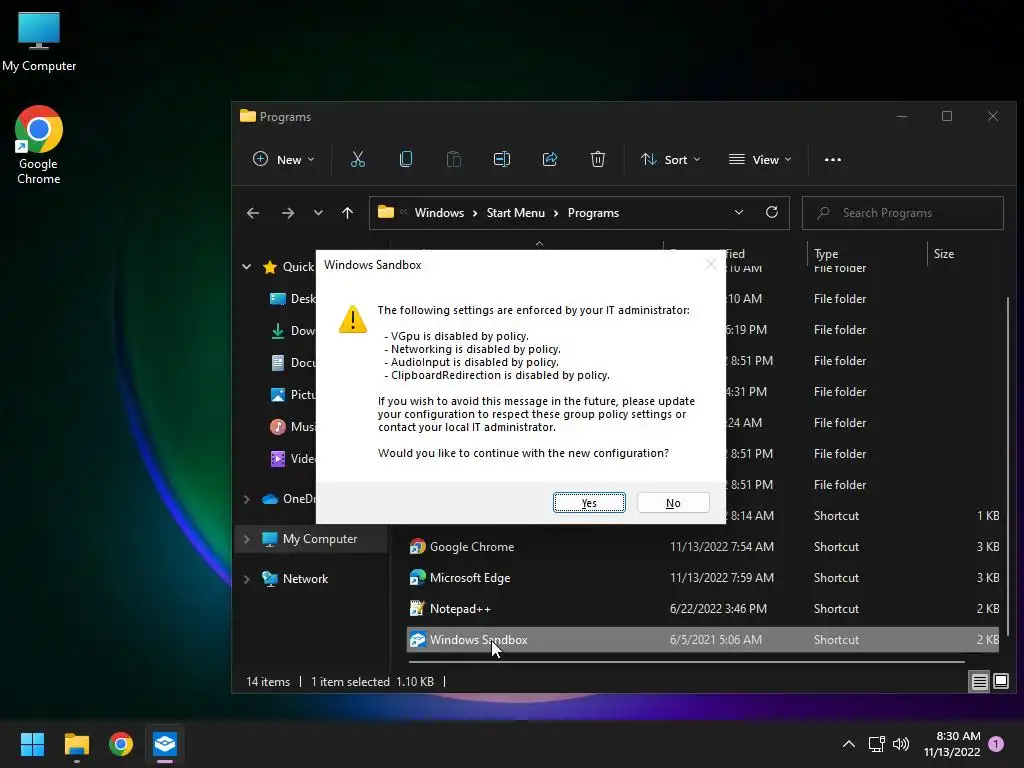
Task: Click the Paste icon in Explorer toolbar
Action: (x=454, y=159)
